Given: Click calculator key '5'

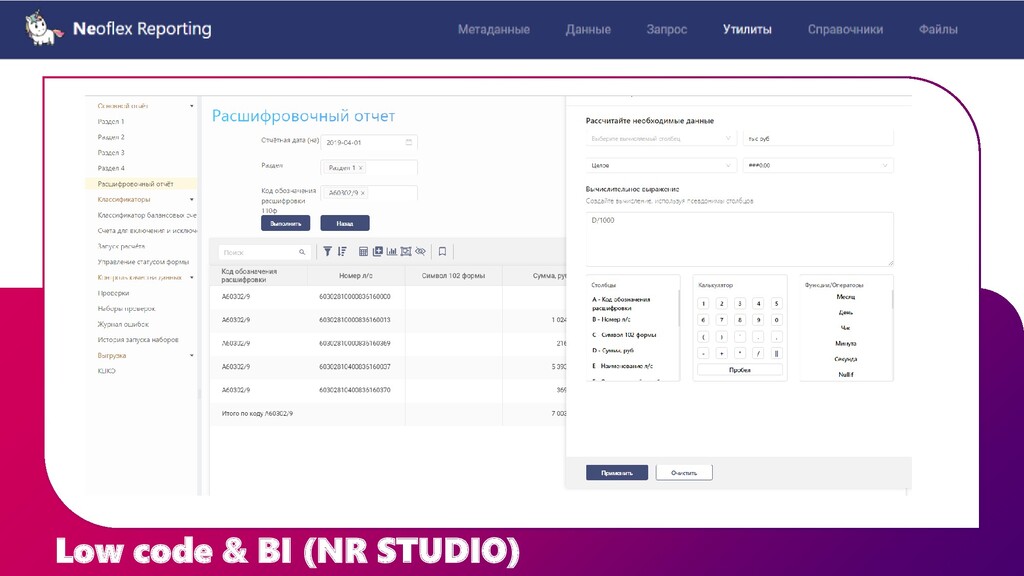Looking at the screenshot, I should (x=776, y=304).
